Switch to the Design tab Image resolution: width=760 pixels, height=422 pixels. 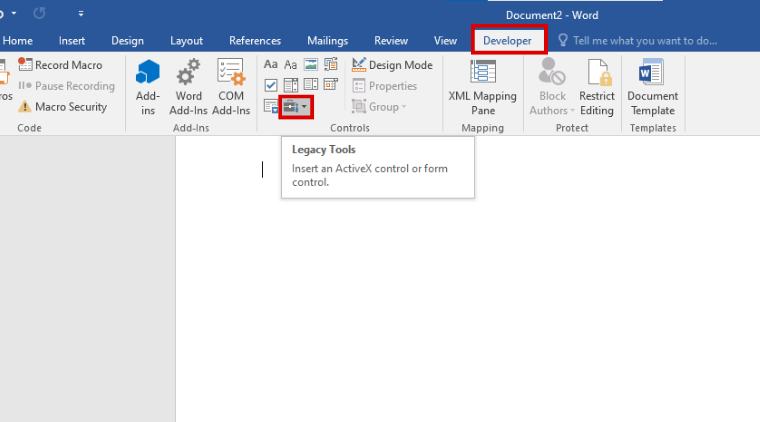tap(127, 41)
